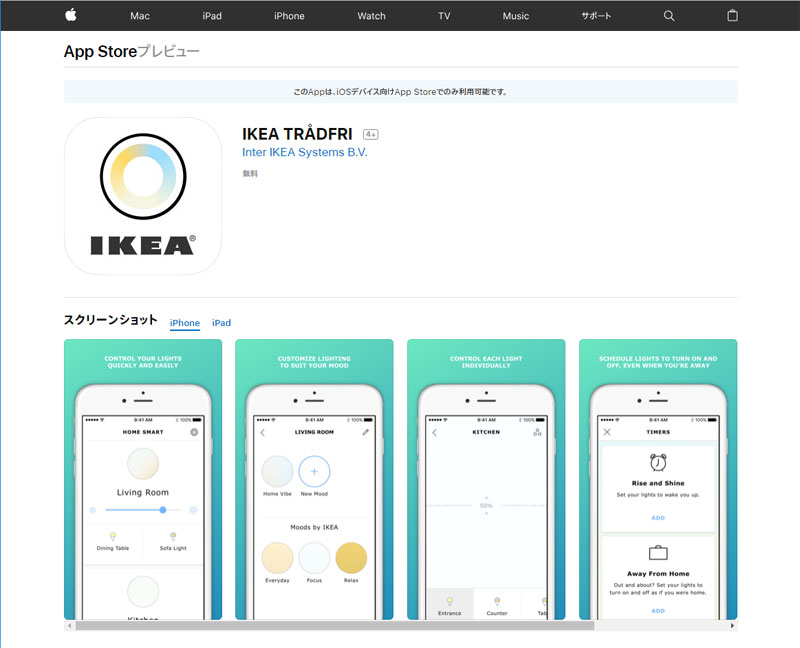Open the Music menu item

(516, 16)
